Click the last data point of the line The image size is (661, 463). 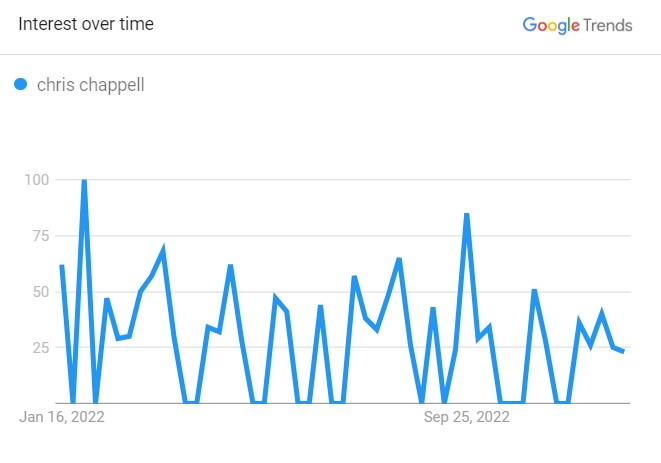coord(623,351)
